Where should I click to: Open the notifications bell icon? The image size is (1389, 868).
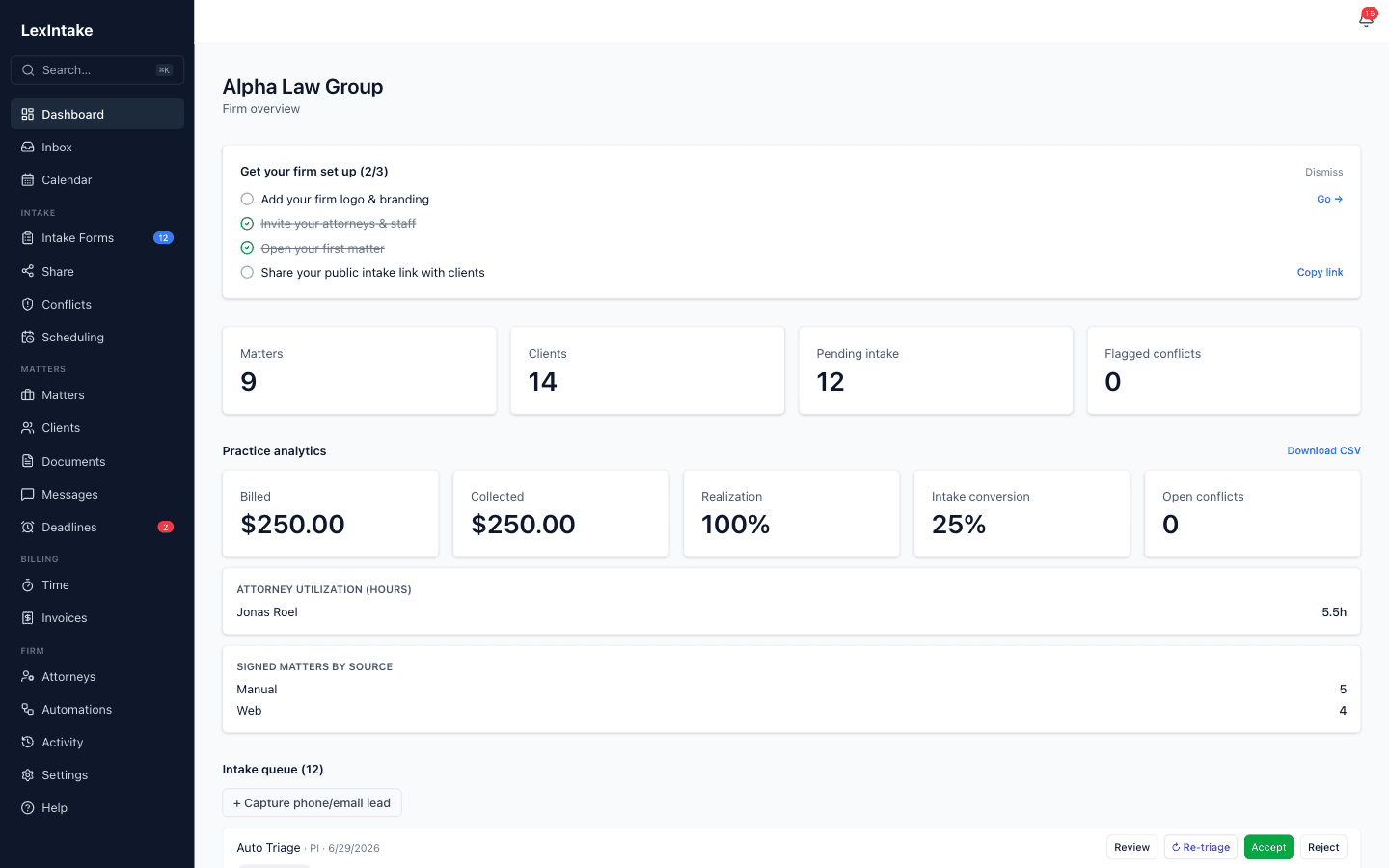pyautogui.click(x=1366, y=20)
